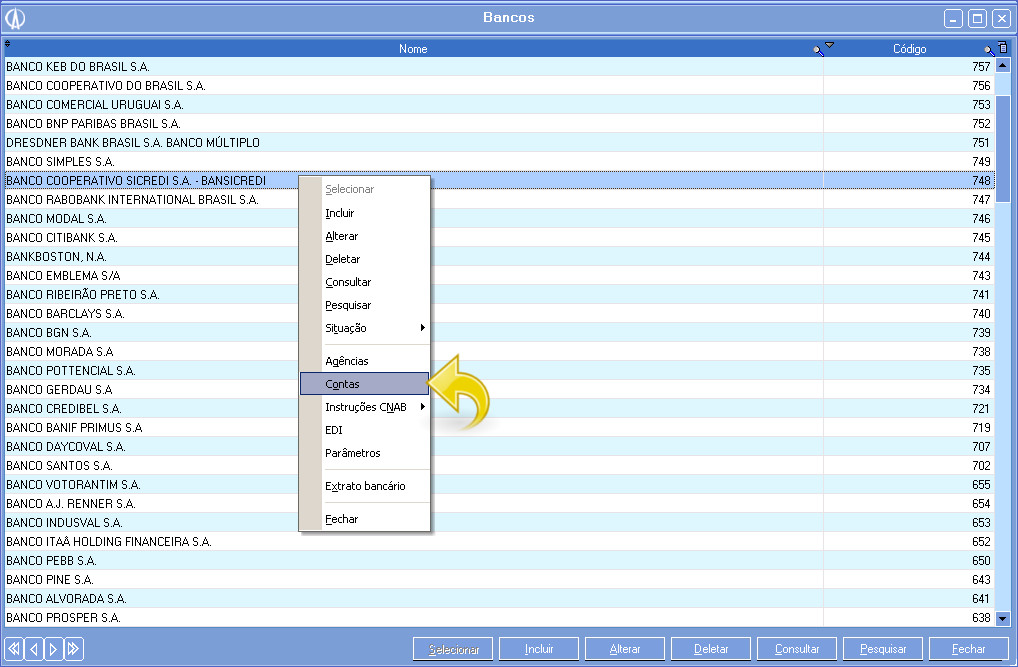Image resolution: width=1018 pixels, height=667 pixels.
Task: Click the trash icon above the scrollbar
Action: [1003, 47]
